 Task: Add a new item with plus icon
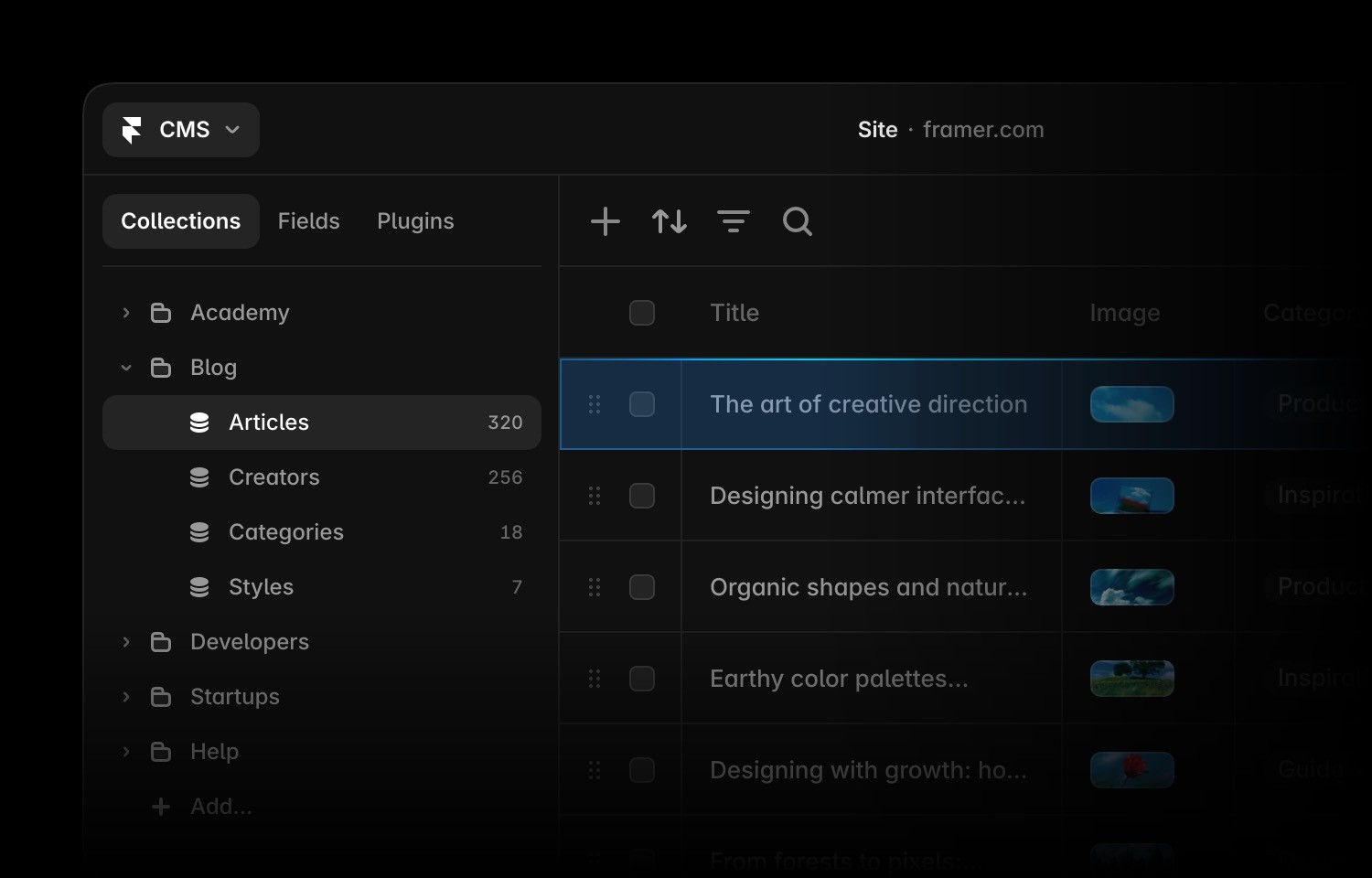(606, 221)
